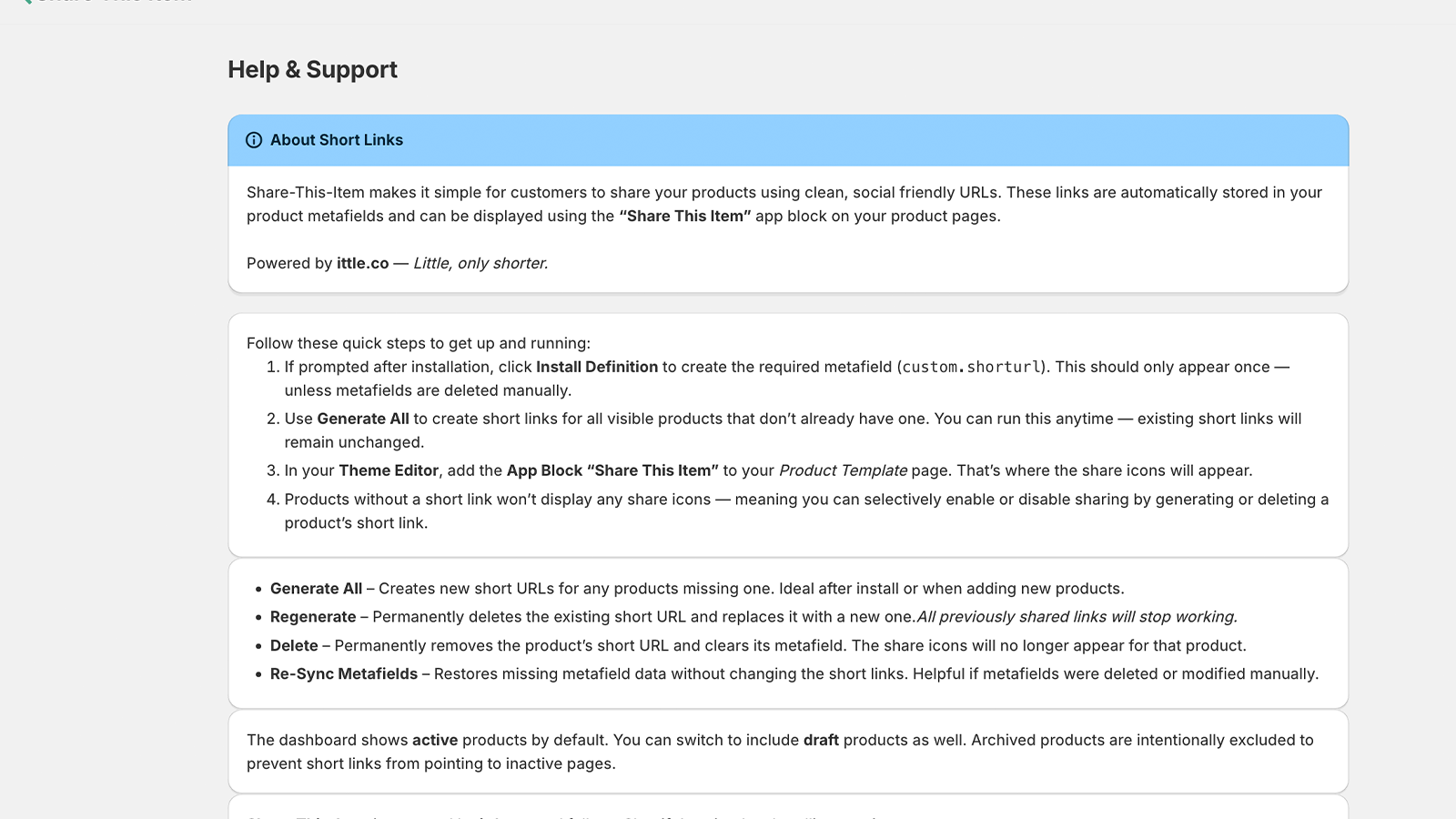Screen dimensions: 1456x819
Task: Select the Re-Sync Metafields bullet label
Action: coord(343,674)
